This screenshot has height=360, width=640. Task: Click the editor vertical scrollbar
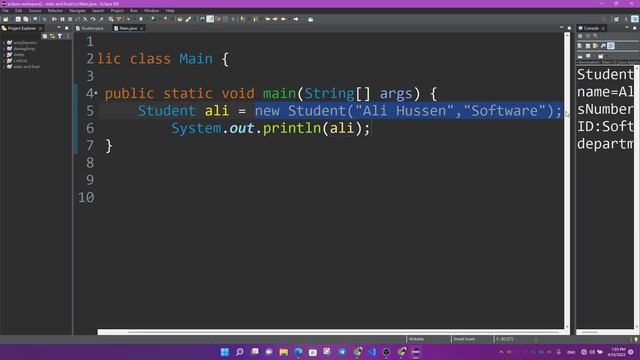[x=567, y=181]
